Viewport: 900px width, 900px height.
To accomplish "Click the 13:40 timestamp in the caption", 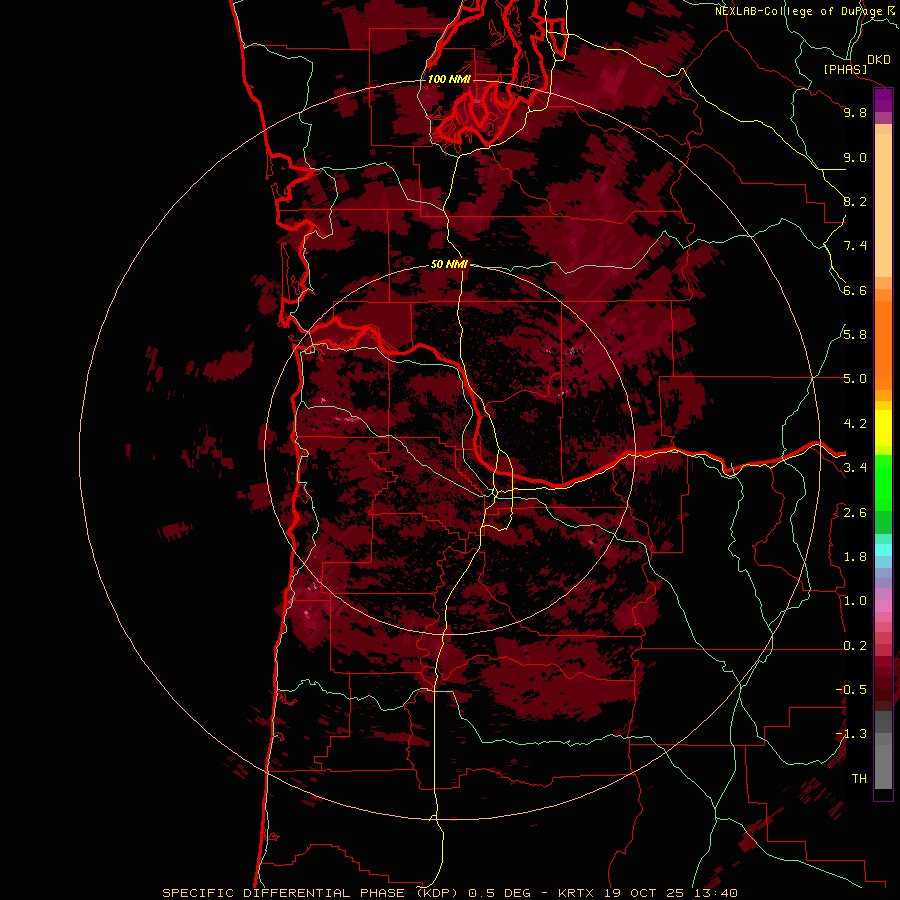I will 714,893.
